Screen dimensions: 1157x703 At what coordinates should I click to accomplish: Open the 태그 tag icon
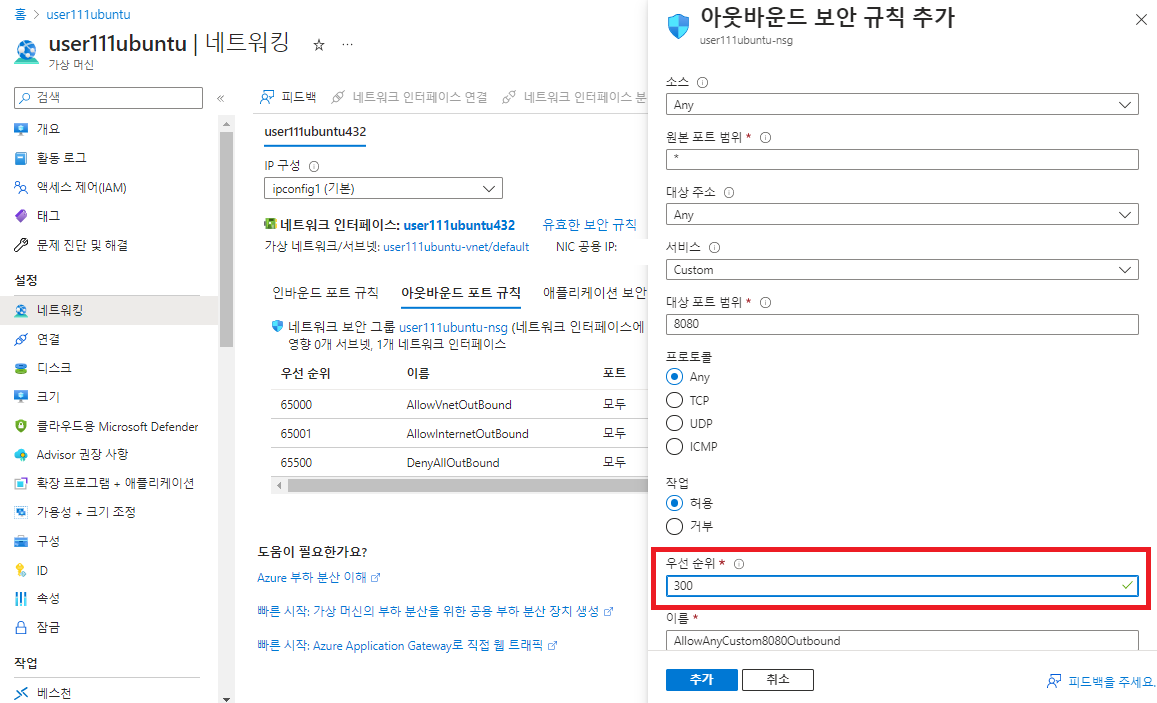point(21,215)
